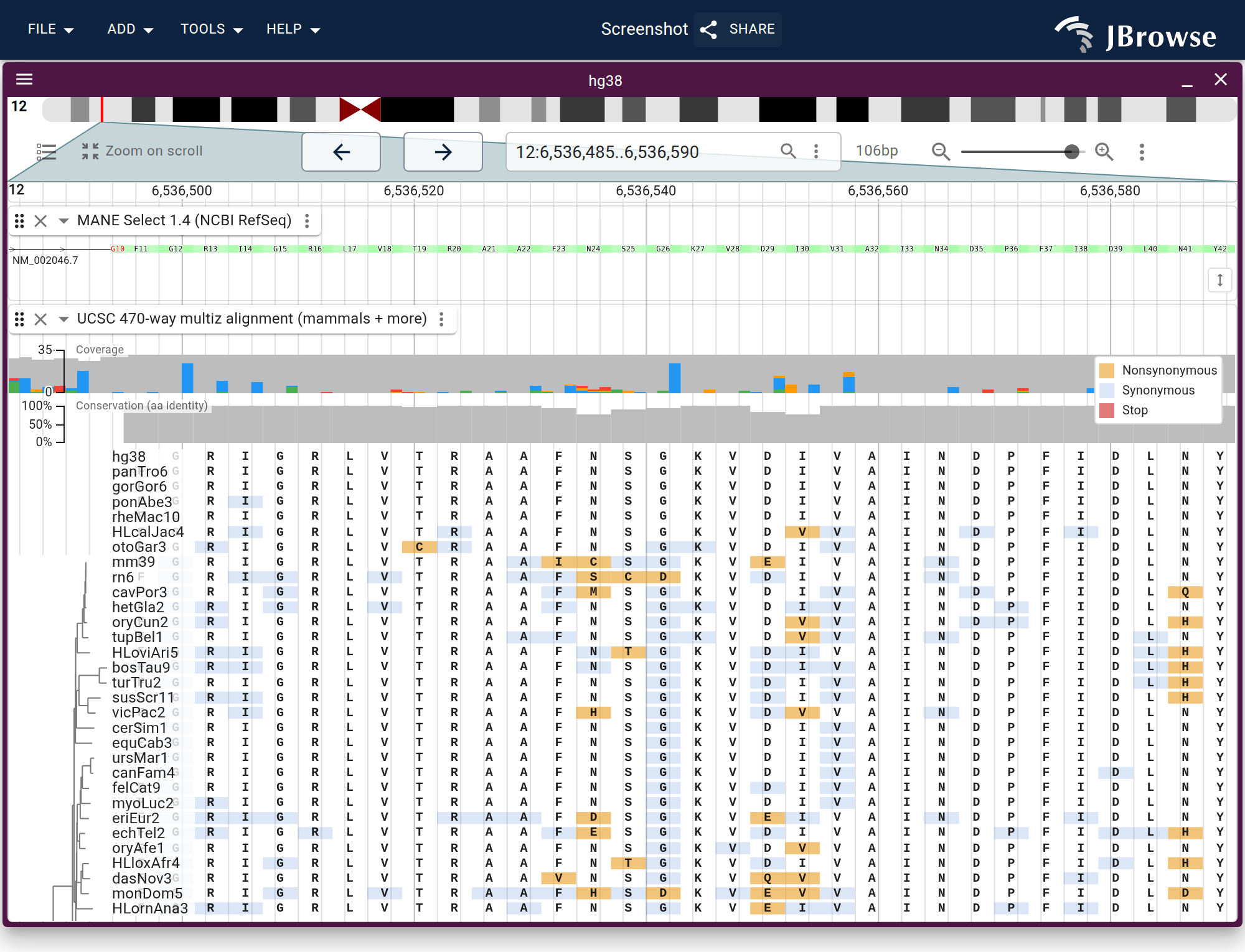Screen dimensions: 1245x952
Task: Collapse the UCSC 470-way track dropdown arrow
Action: 63,319
